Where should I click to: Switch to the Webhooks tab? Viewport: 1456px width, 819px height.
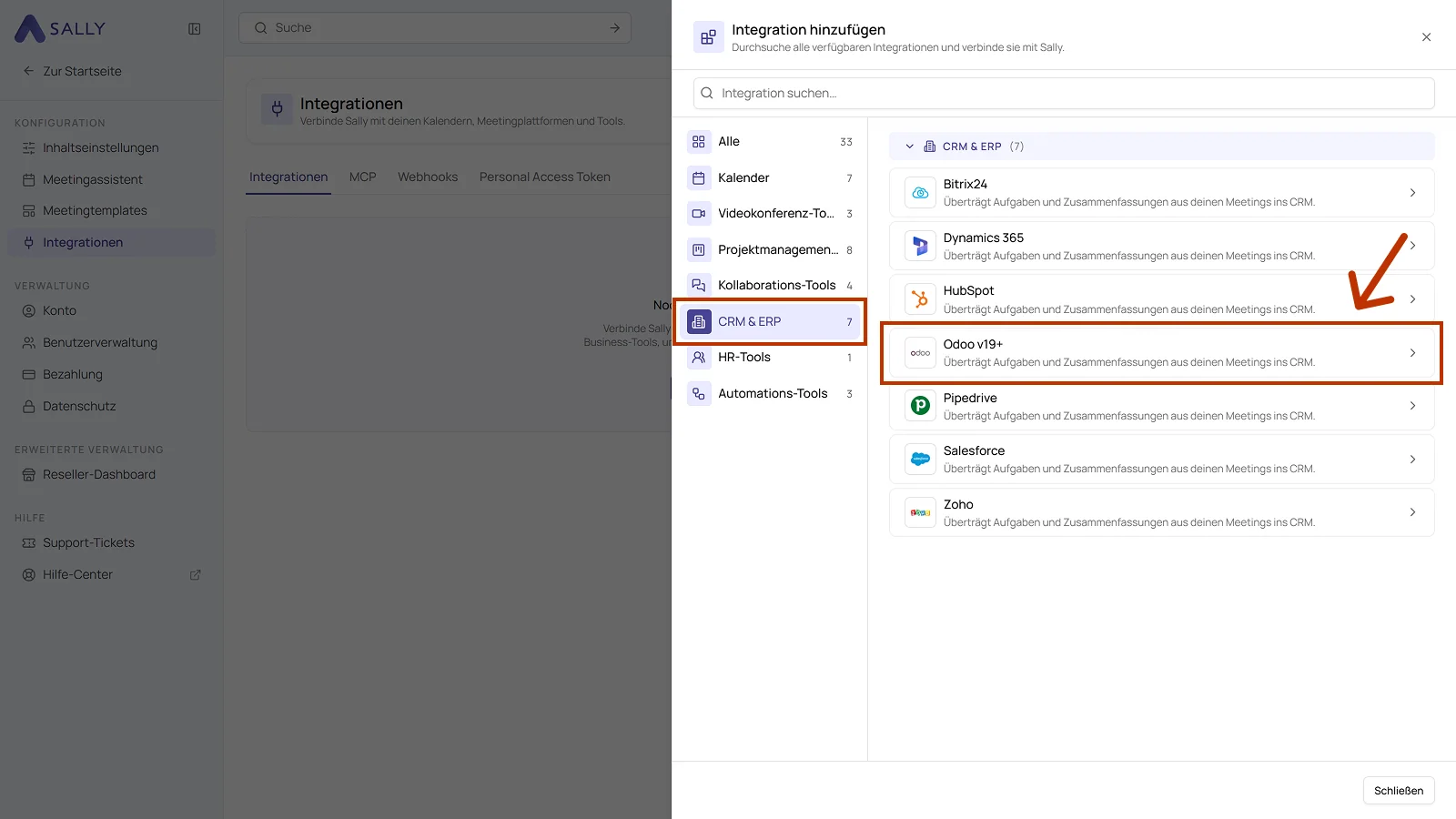point(428,177)
